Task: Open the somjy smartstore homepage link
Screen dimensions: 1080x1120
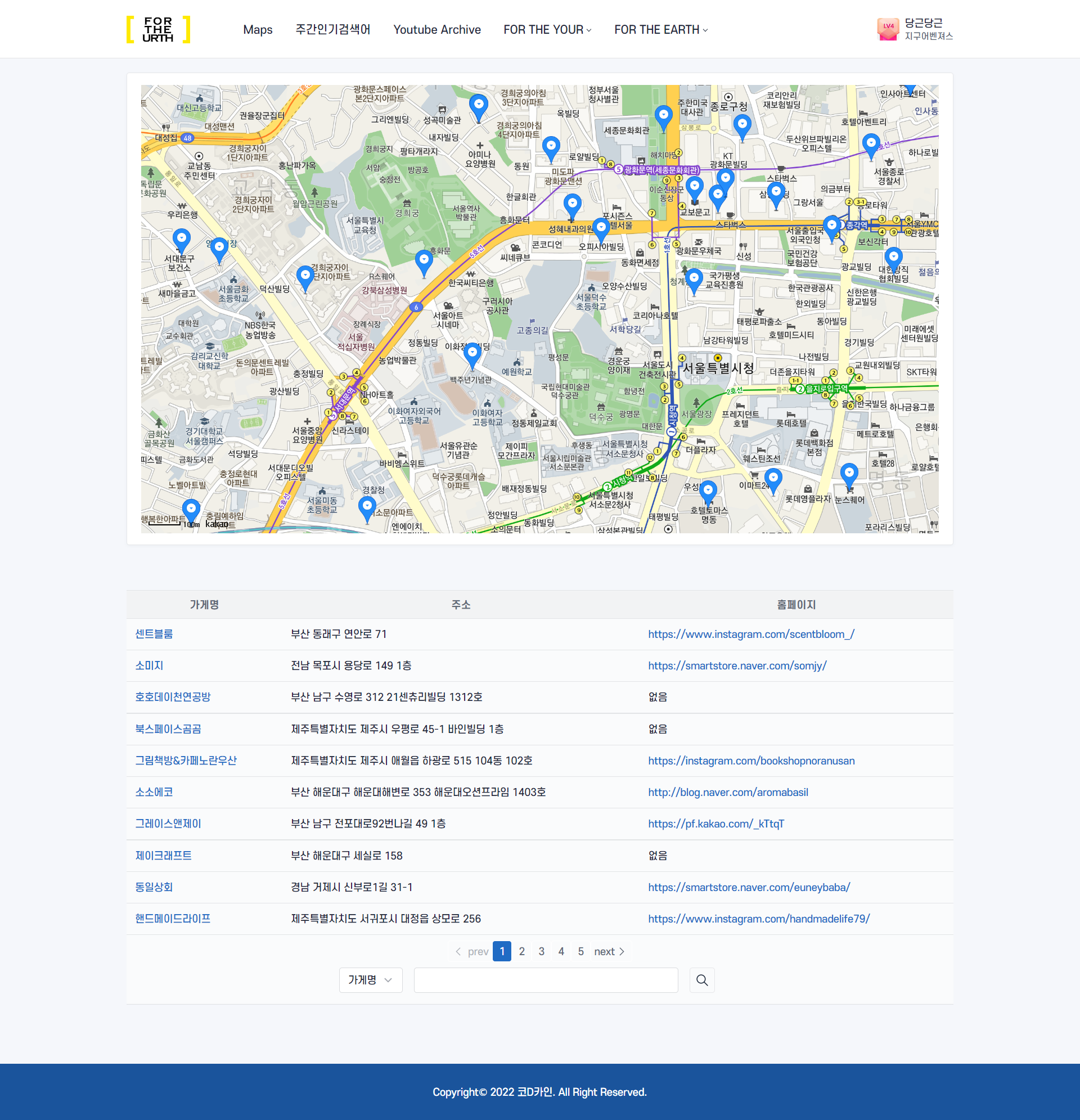Action: 736,665
